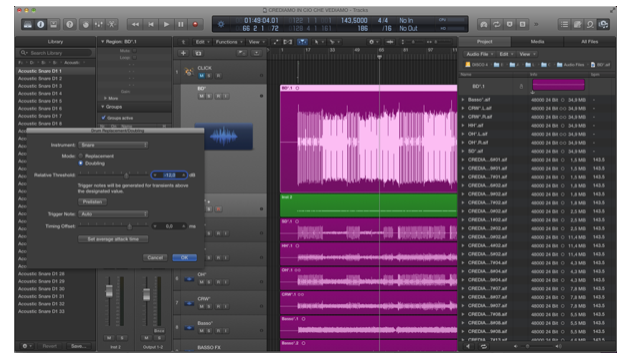Click the add track plus button
This screenshot has width=628, height=361.
[183, 53]
